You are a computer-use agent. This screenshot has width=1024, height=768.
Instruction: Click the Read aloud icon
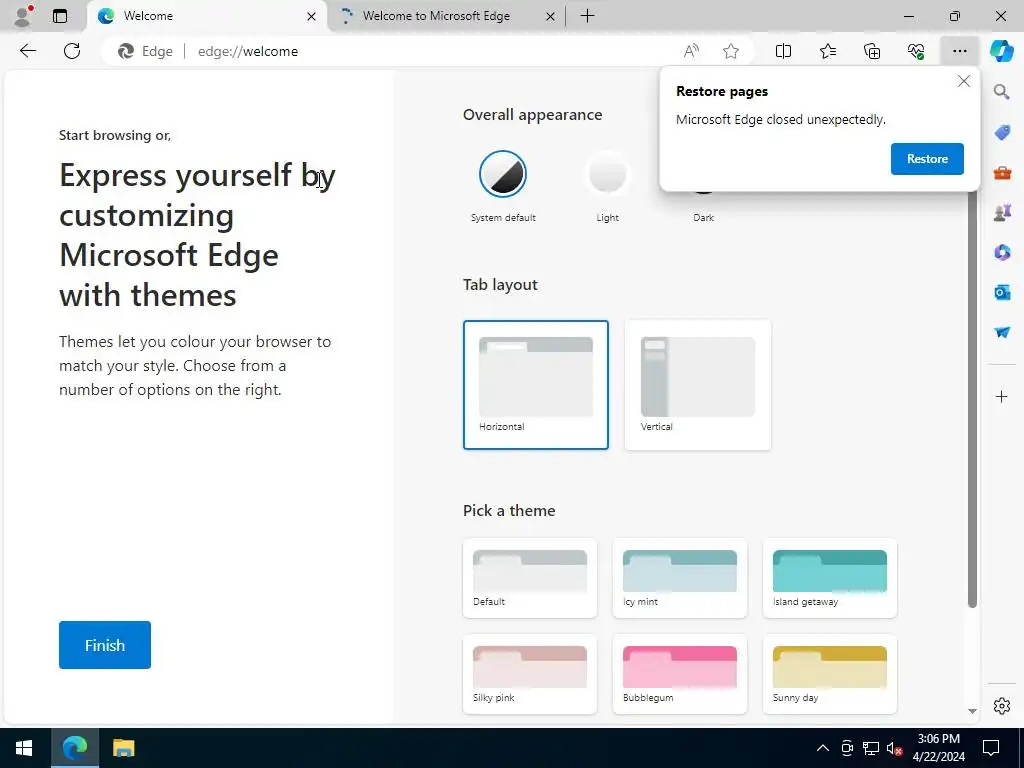(x=691, y=51)
